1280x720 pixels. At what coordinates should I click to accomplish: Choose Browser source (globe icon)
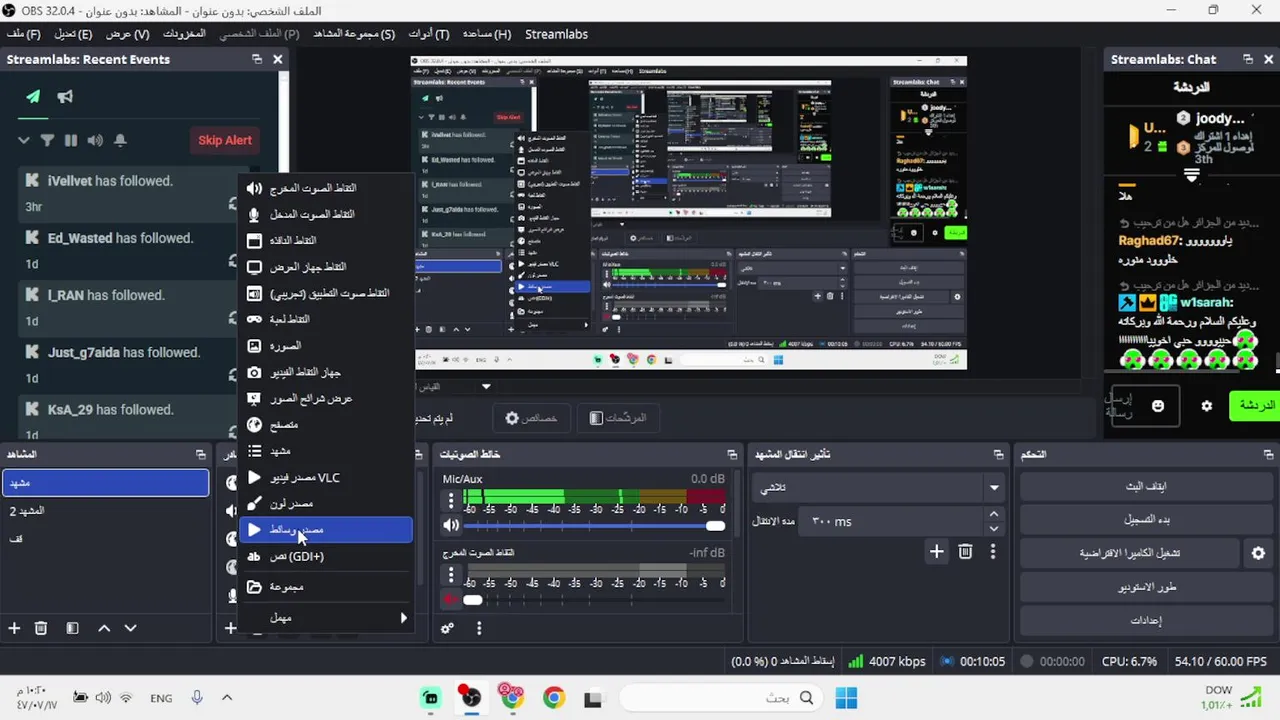[x=326, y=425]
